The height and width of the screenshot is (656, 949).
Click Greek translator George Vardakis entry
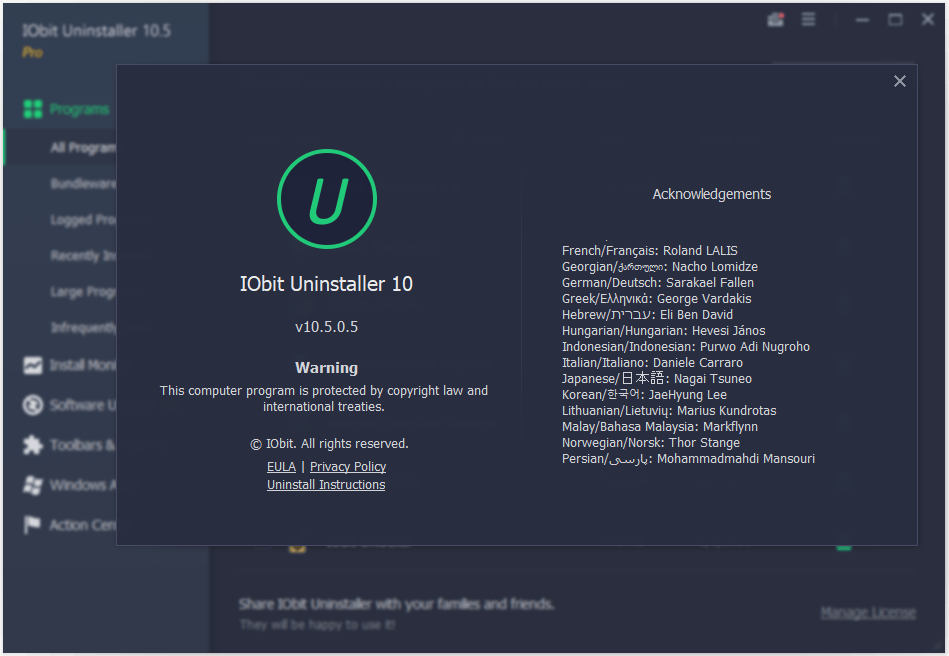657,299
